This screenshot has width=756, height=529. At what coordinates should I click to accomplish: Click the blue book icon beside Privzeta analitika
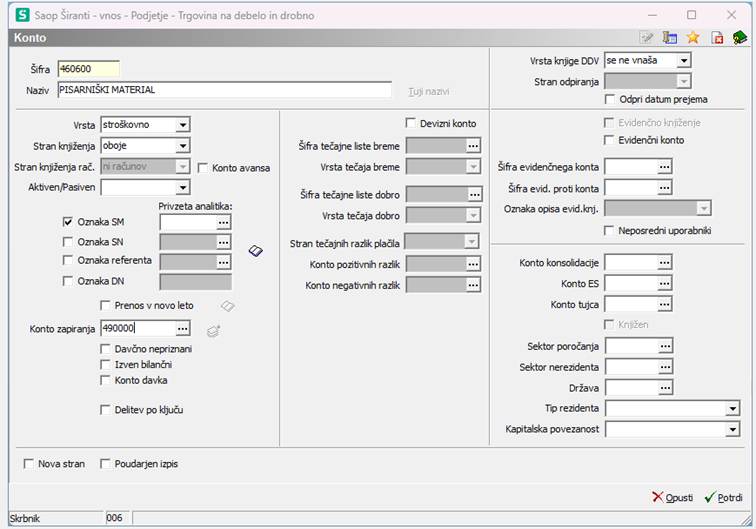[x=256, y=251]
